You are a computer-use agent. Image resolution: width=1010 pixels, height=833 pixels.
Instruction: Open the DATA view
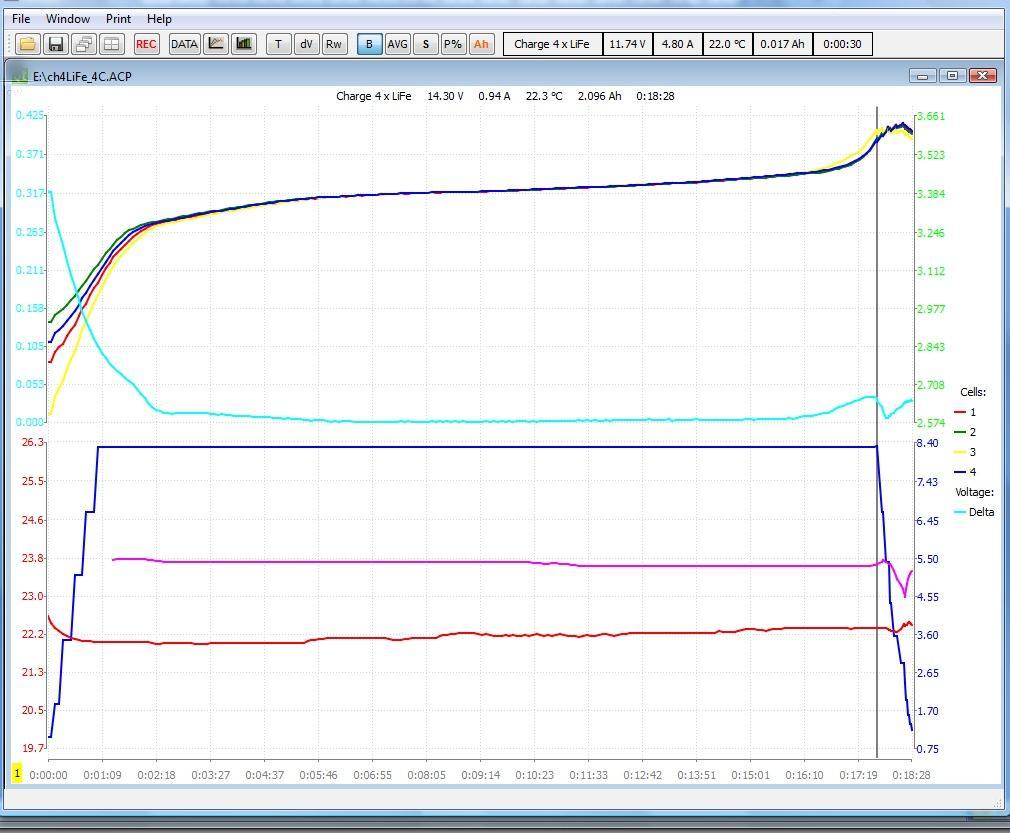pyautogui.click(x=184, y=44)
